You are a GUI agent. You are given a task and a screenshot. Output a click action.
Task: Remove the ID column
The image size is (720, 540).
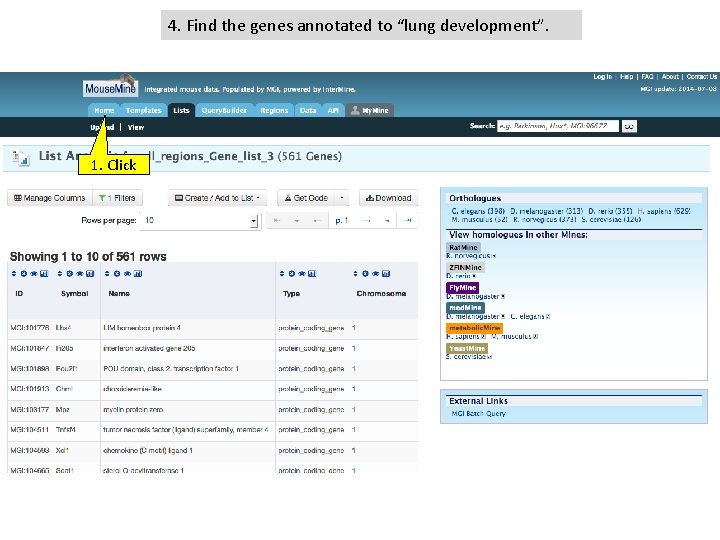[x=24, y=274]
